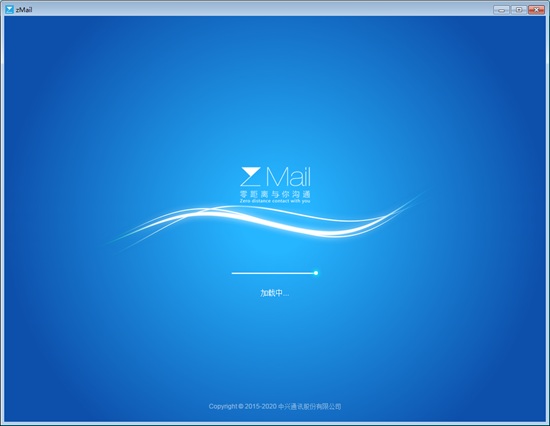
Task: Minimize the zMail window
Action: pos(501,10)
